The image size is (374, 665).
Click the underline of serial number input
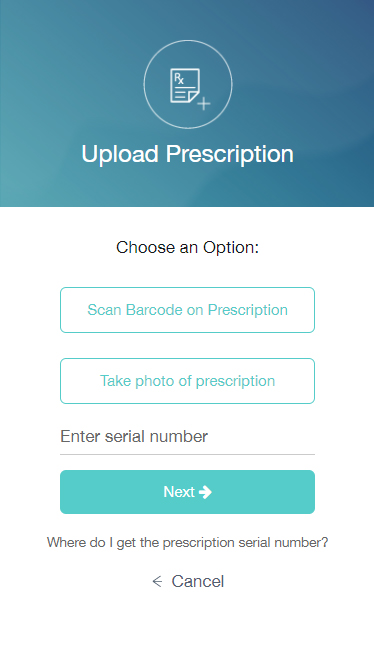(x=187, y=454)
